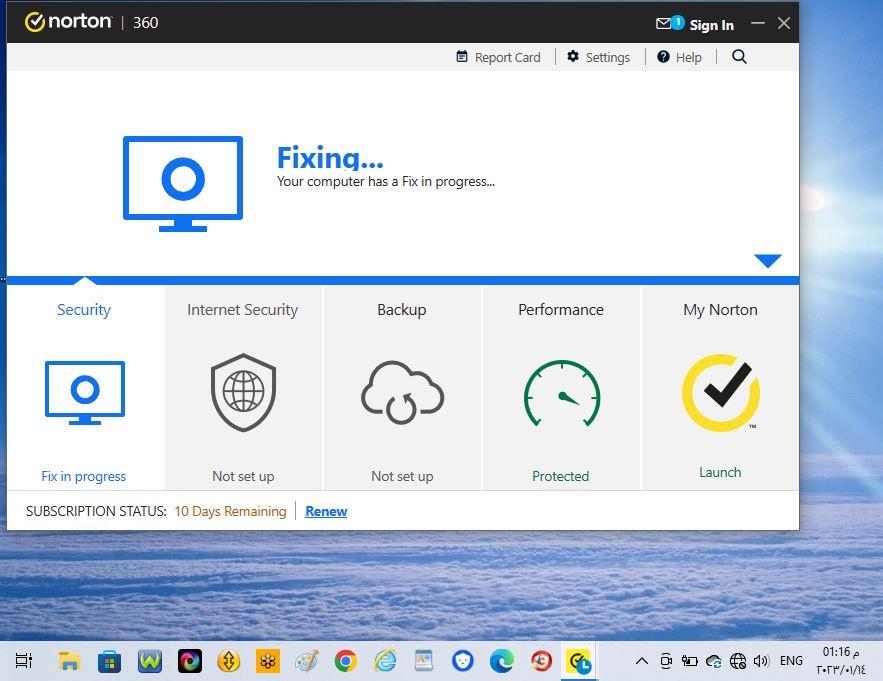Image resolution: width=883 pixels, height=681 pixels.
Task: Click the Sign In link
Action: pyautogui.click(x=711, y=25)
